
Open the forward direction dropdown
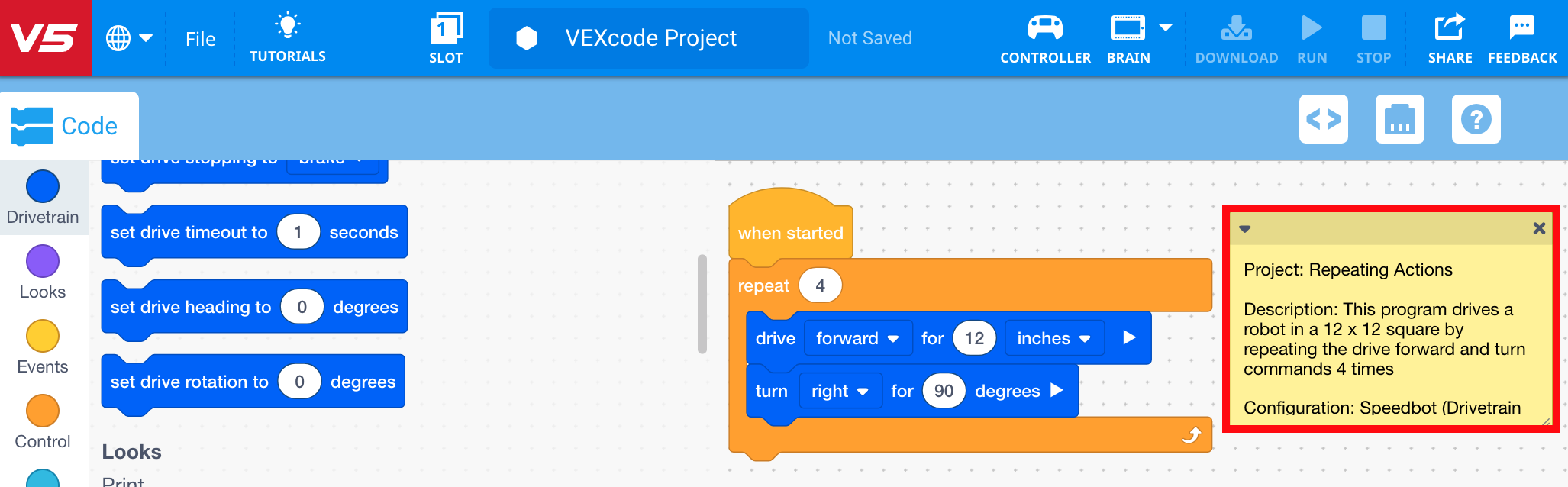point(857,338)
